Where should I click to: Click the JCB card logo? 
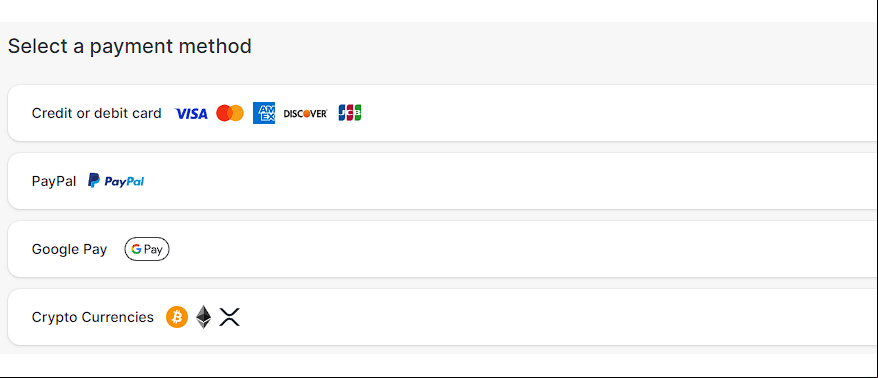click(350, 113)
